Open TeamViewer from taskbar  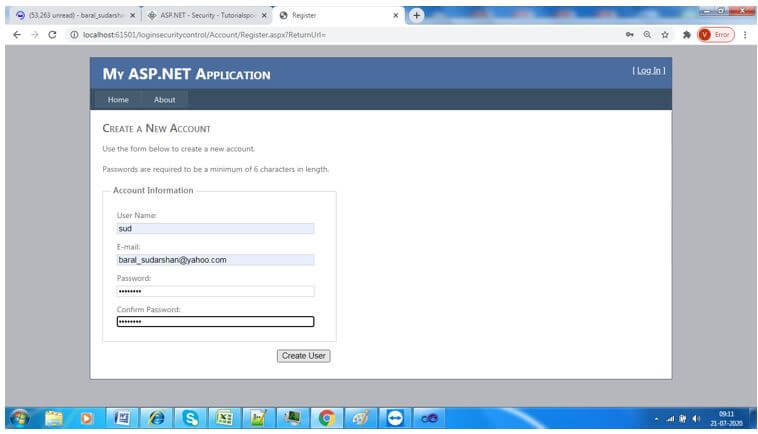point(395,418)
